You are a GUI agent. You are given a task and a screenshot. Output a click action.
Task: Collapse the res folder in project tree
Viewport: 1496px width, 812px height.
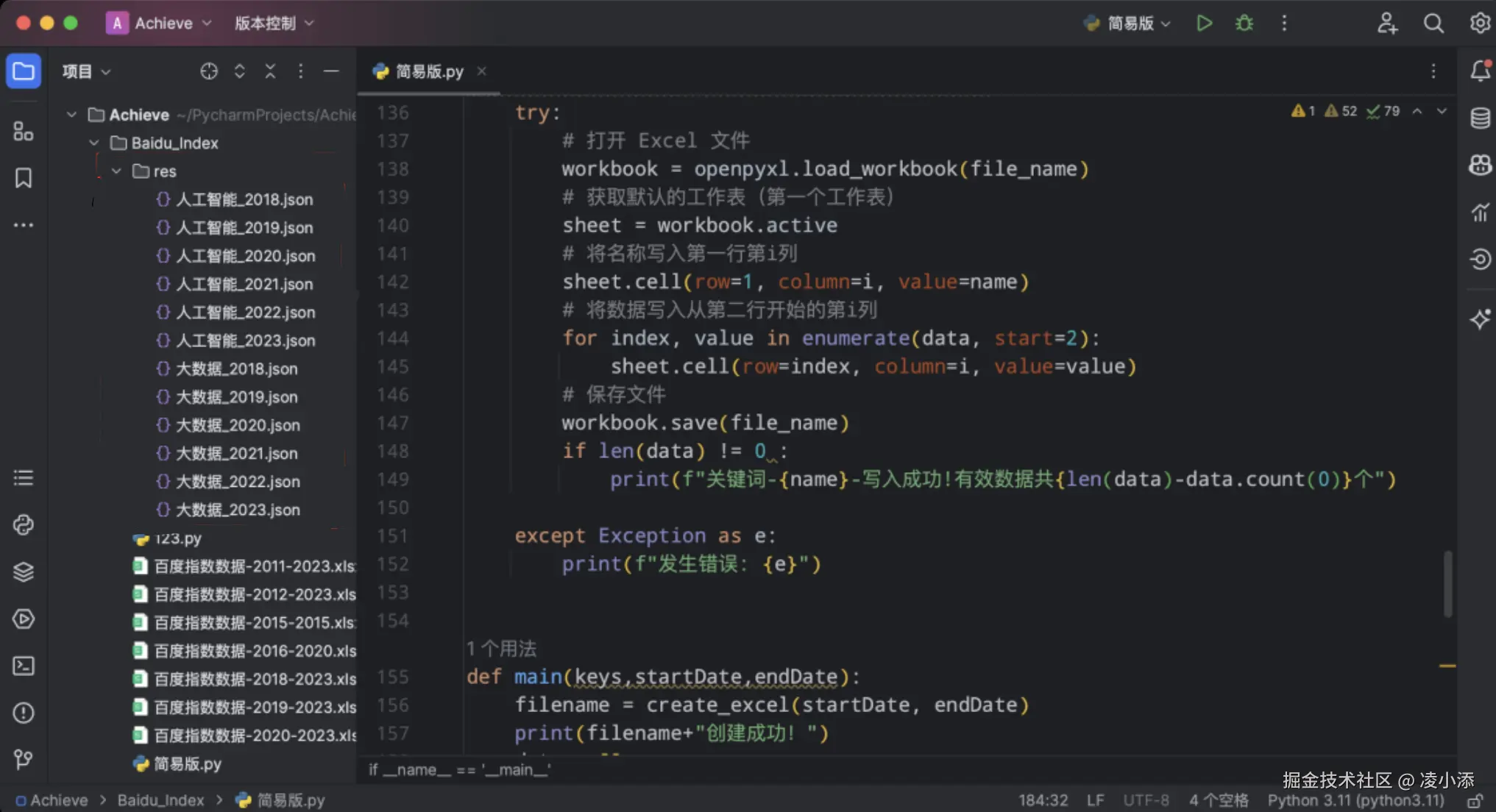click(x=116, y=171)
